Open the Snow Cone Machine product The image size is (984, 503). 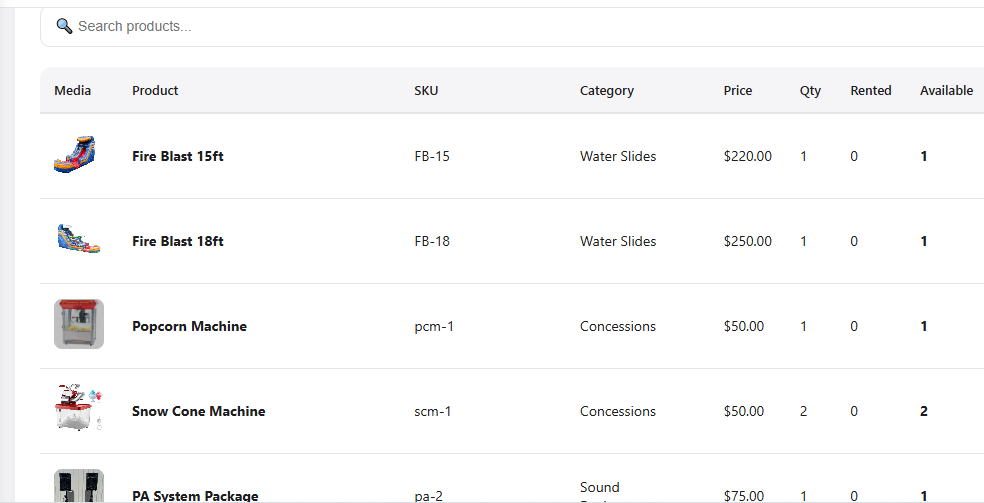[x=198, y=411]
